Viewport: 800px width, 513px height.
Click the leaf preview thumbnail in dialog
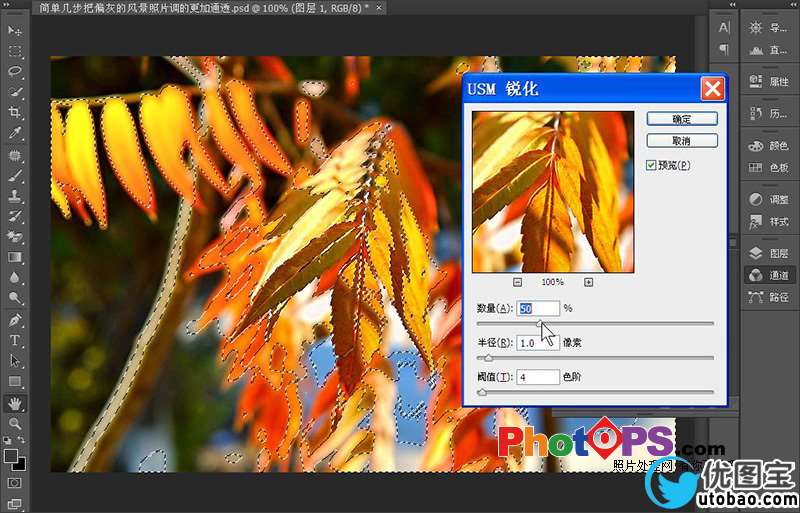[553, 192]
